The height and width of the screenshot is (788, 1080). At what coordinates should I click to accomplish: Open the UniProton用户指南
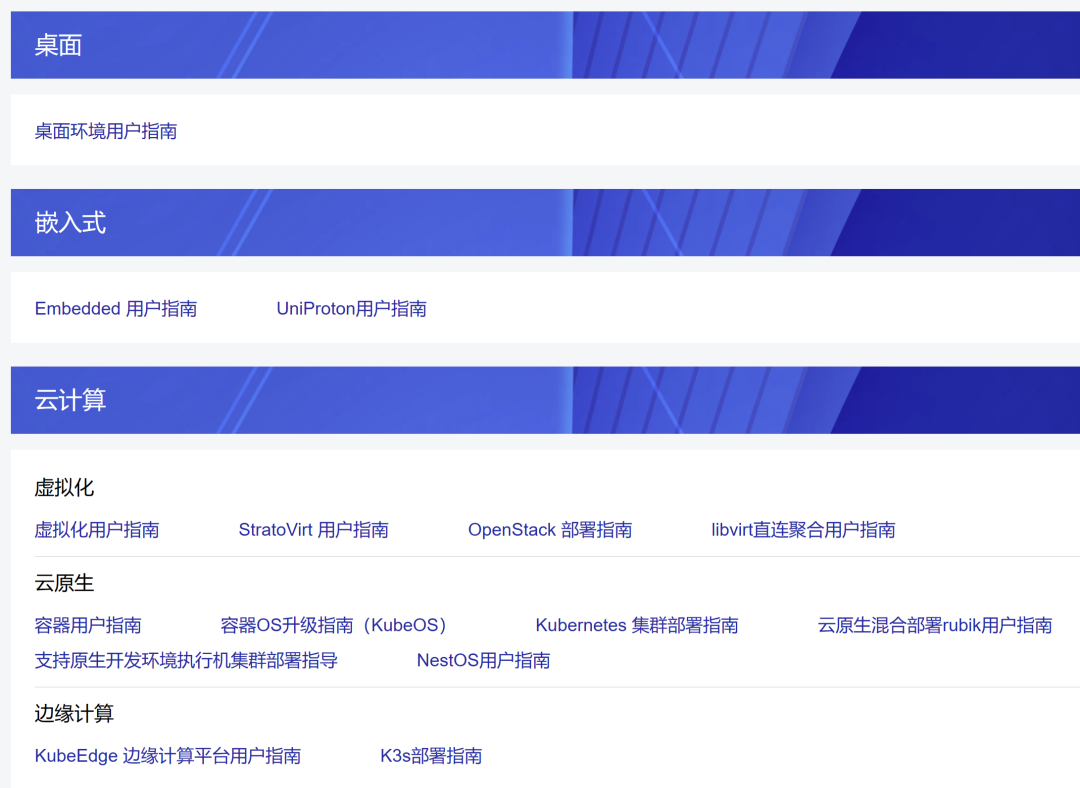coord(352,309)
